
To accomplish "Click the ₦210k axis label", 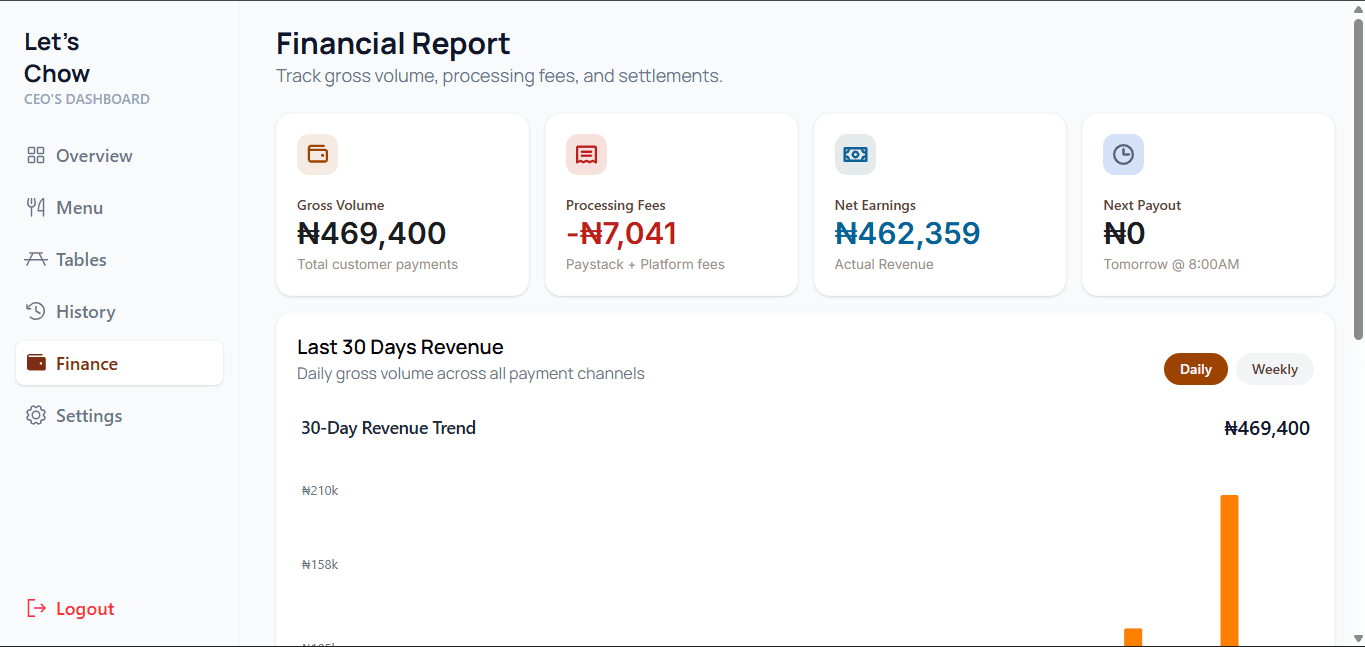I will (320, 491).
